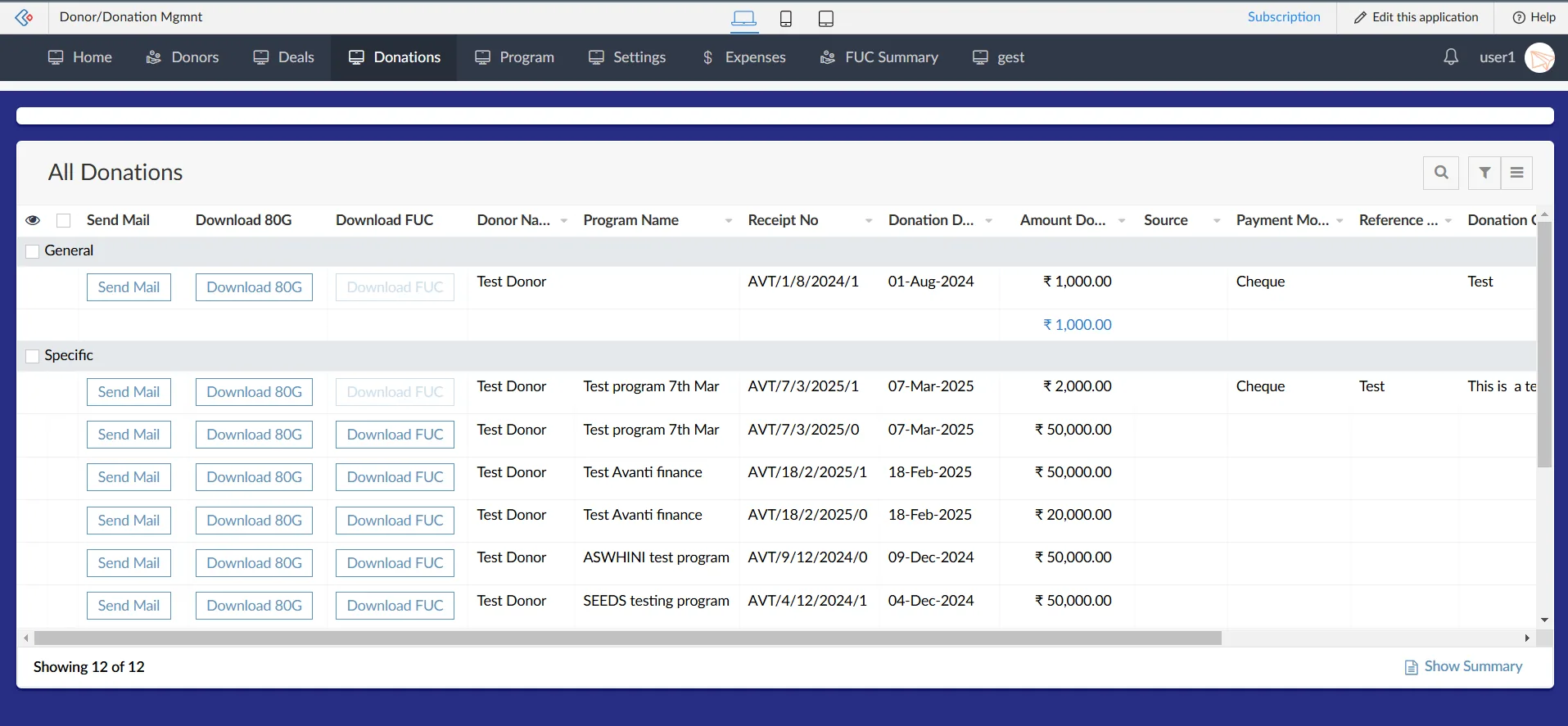
Task: Open the Payment Mode column dropdown
Action: [1340, 221]
